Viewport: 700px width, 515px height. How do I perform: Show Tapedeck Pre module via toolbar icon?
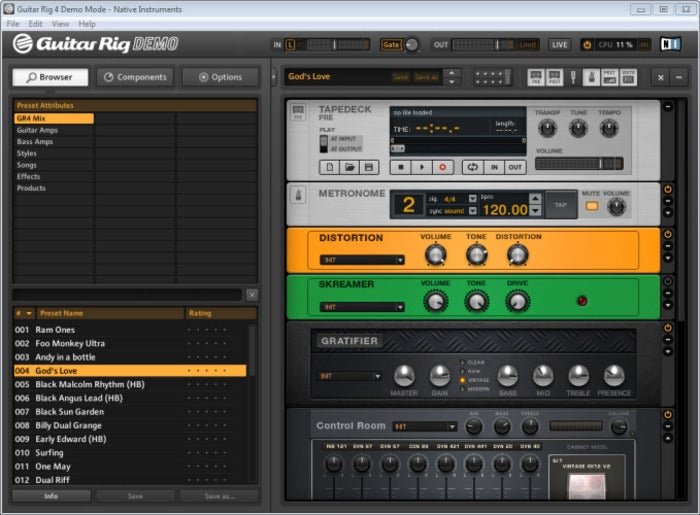(536, 77)
